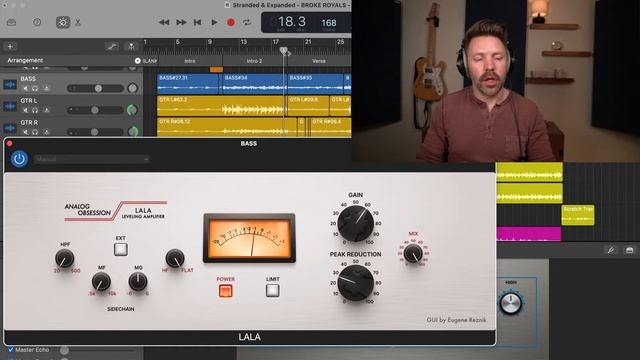The width and height of the screenshot is (640, 360).
Task: Click the HPF knob on LALA
Action: pyautogui.click(x=64, y=258)
